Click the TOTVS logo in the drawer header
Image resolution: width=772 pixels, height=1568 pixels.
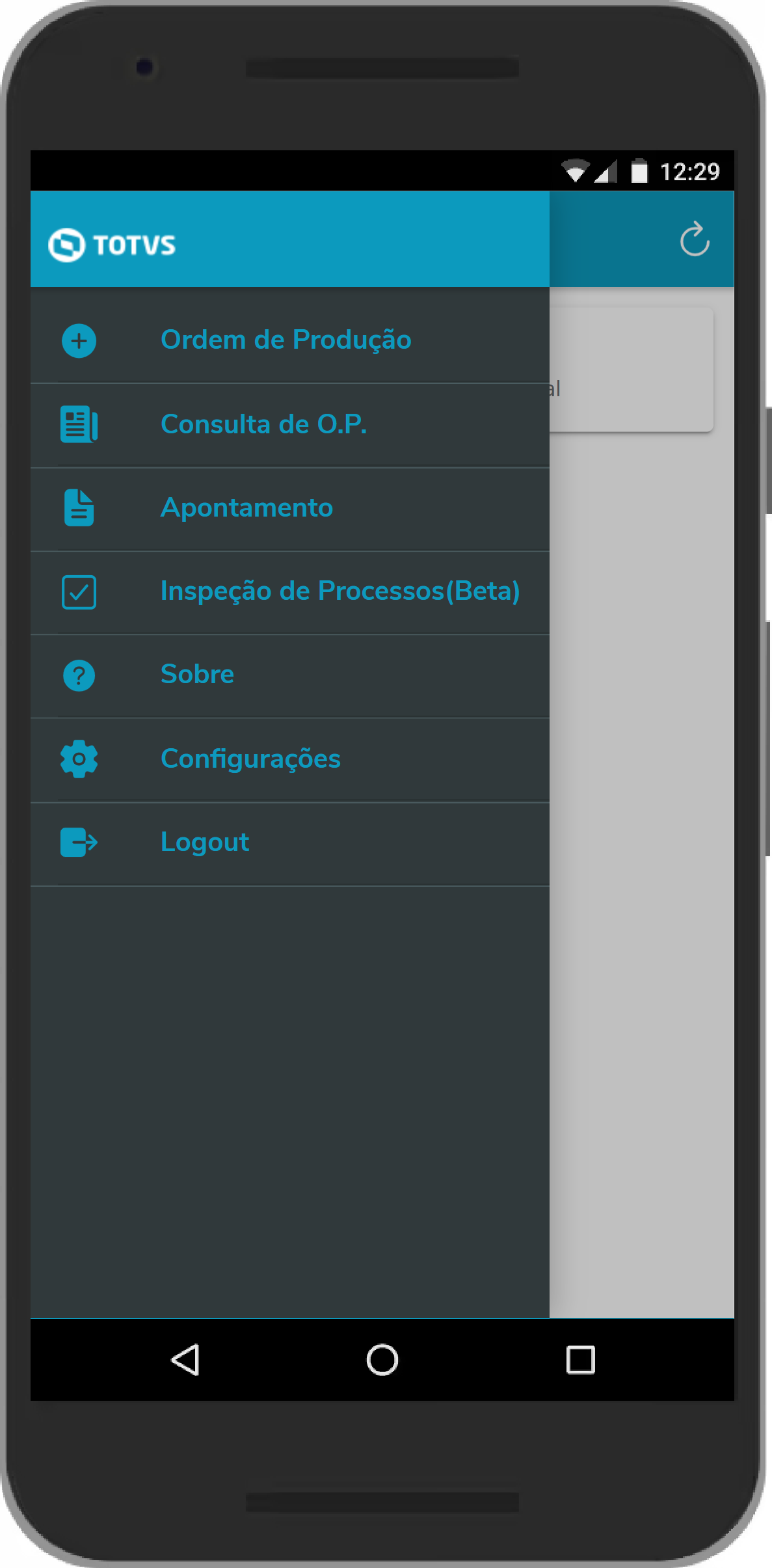coord(112,245)
